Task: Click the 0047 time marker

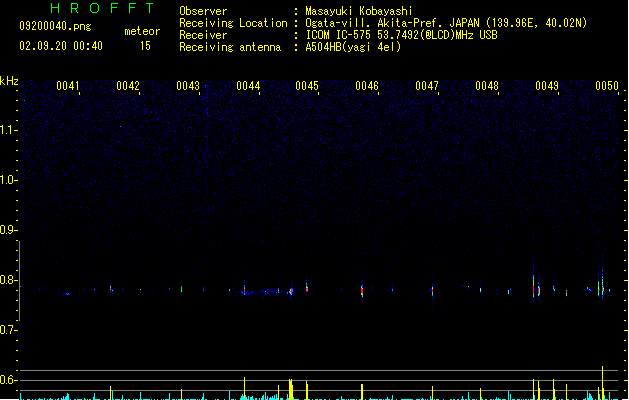Action: [x=427, y=86]
